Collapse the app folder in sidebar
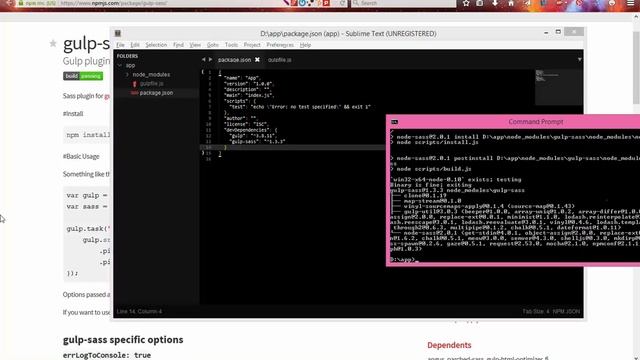The height and width of the screenshot is (360, 640). pyautogui.click(x=120, y=65)
